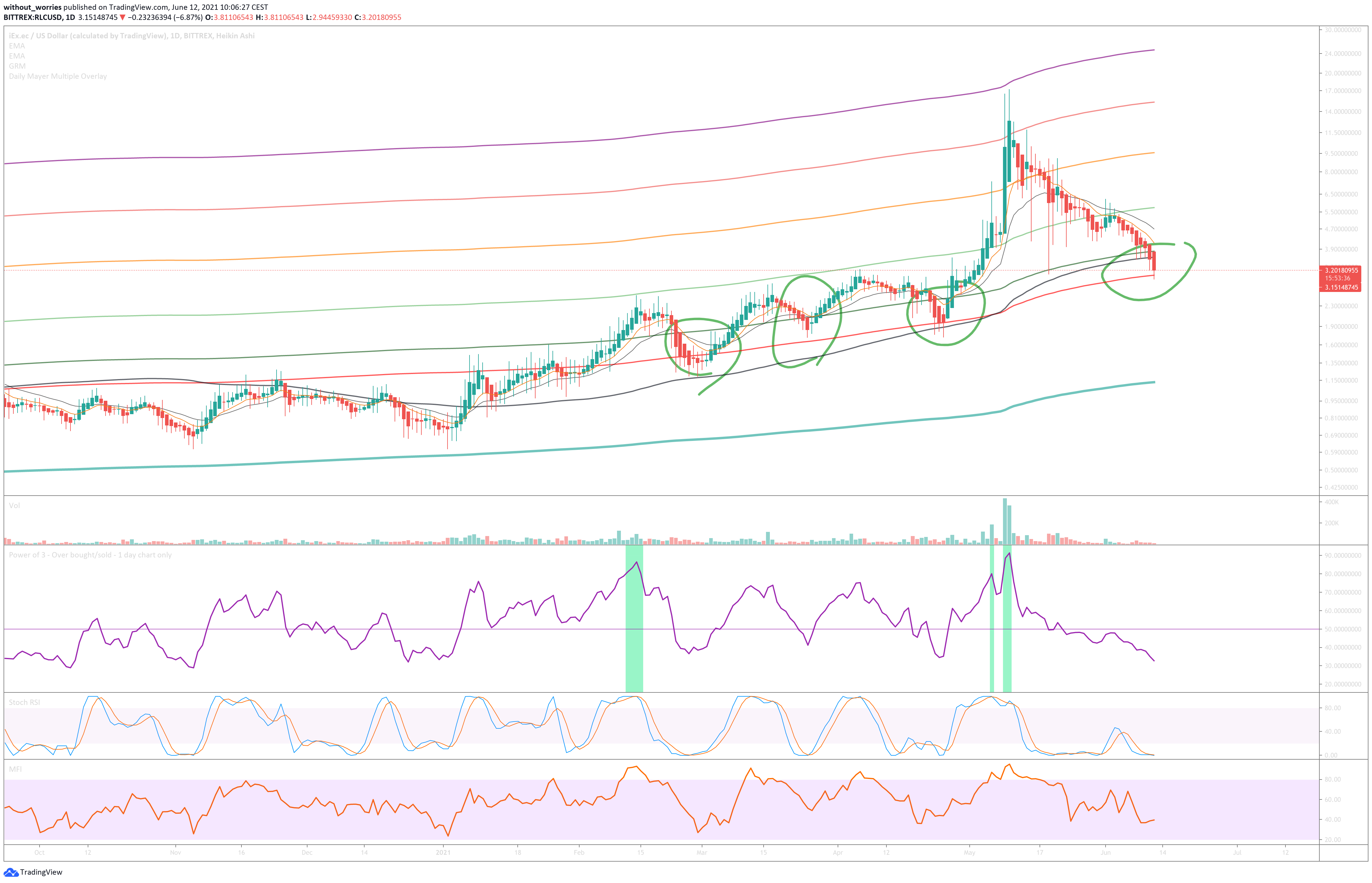Screen dimensions: 1372x883
Task: Click the 'Daily Mayer Multiple Overlay' label
Action: pyautogui.click(x=58, y=76)
